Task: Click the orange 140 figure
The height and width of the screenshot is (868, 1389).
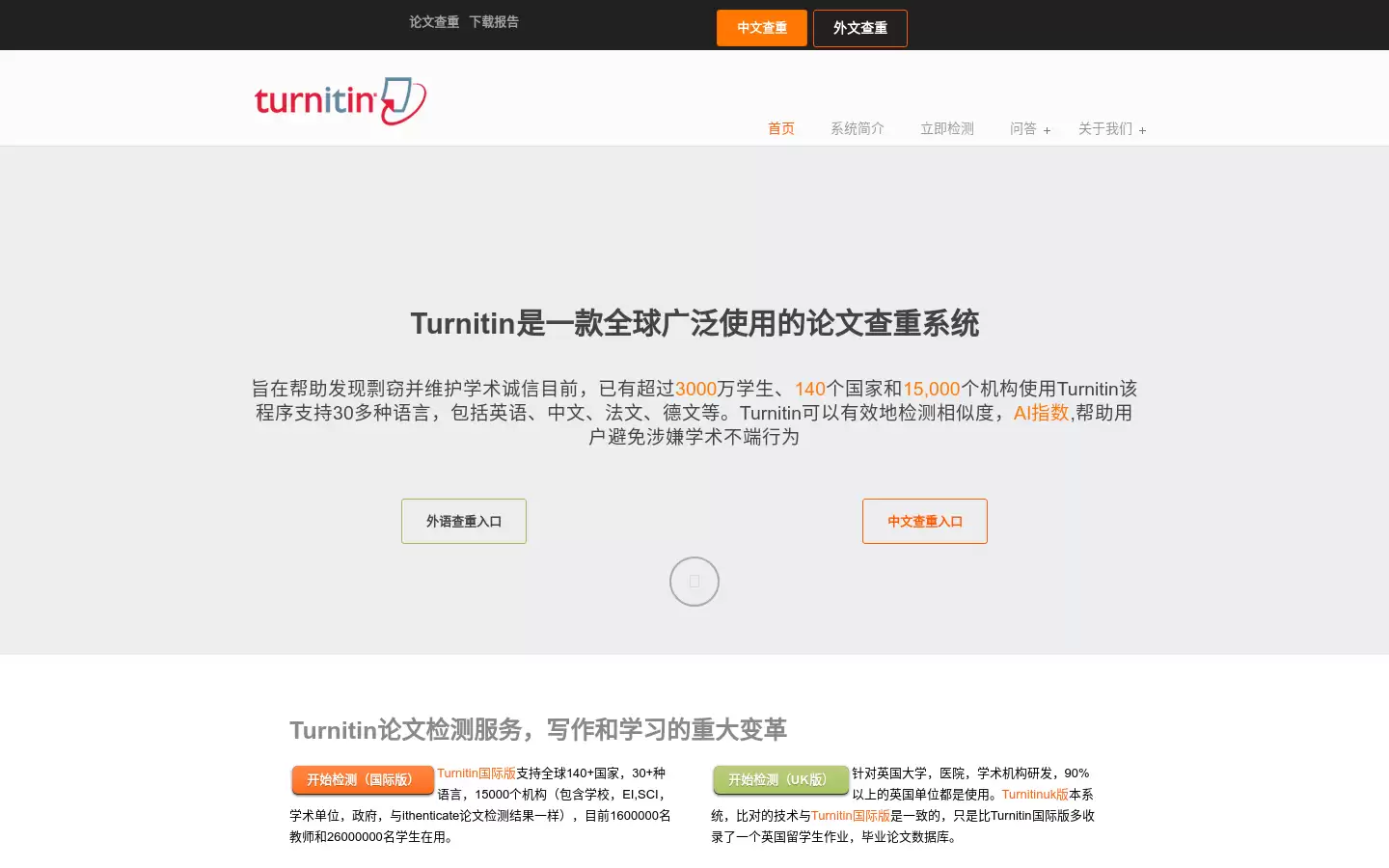Action: coord(810,389)
